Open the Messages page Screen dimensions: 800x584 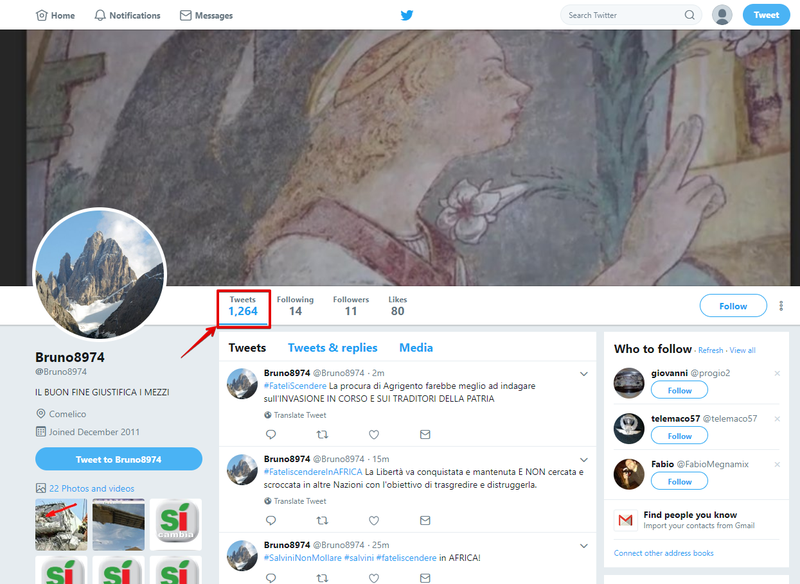(x=206, y=15)
